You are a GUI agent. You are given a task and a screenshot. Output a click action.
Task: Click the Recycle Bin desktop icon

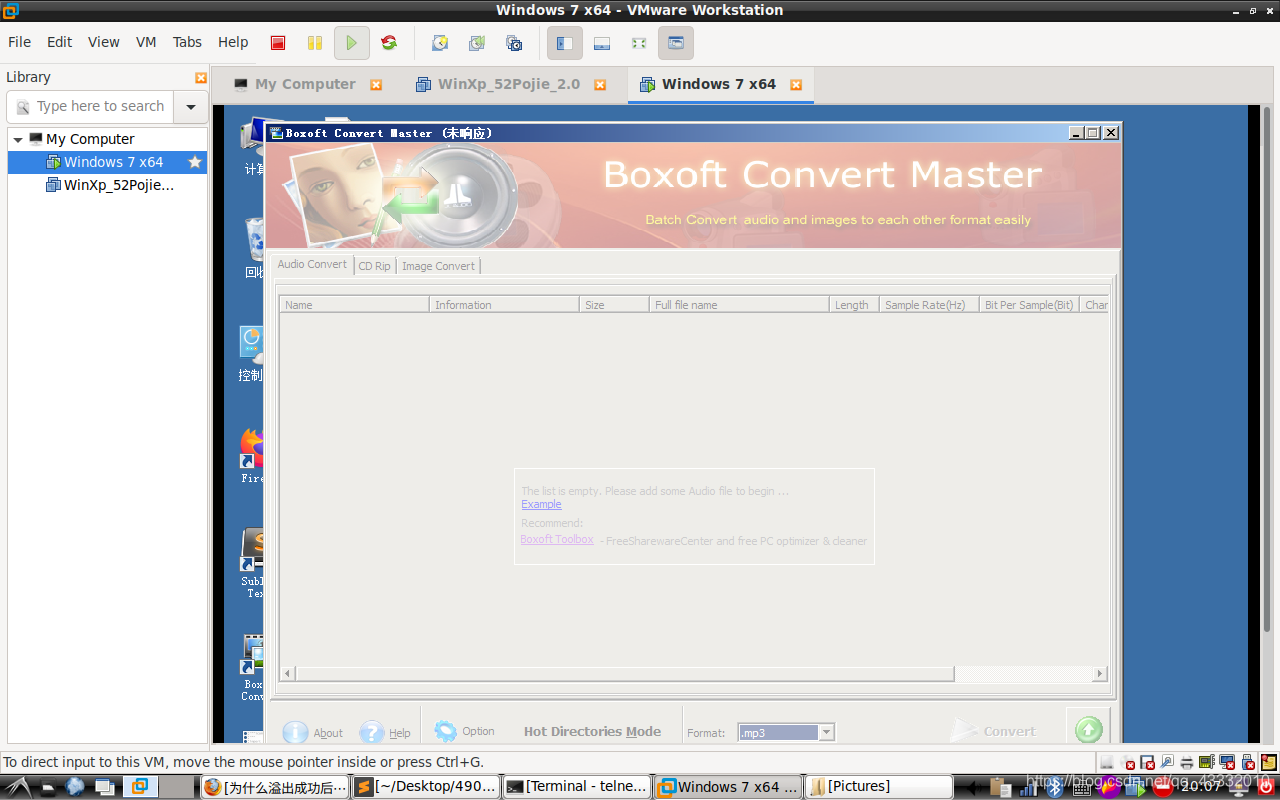[x=254, y=248]
